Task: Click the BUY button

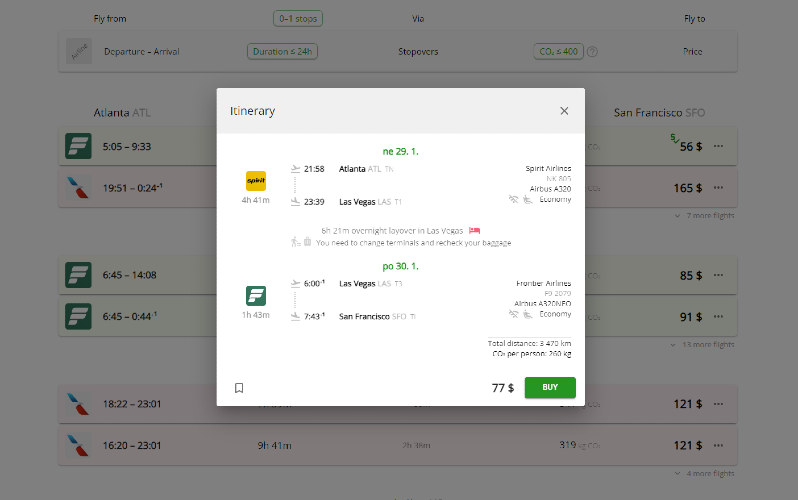Action: tap(550, 387)
